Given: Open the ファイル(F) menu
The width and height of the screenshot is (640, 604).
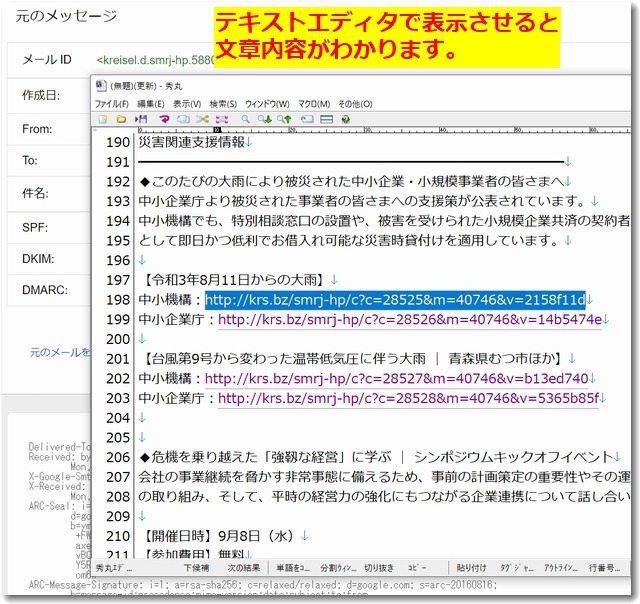Looking at the screenshot, I should click(112, 104).
